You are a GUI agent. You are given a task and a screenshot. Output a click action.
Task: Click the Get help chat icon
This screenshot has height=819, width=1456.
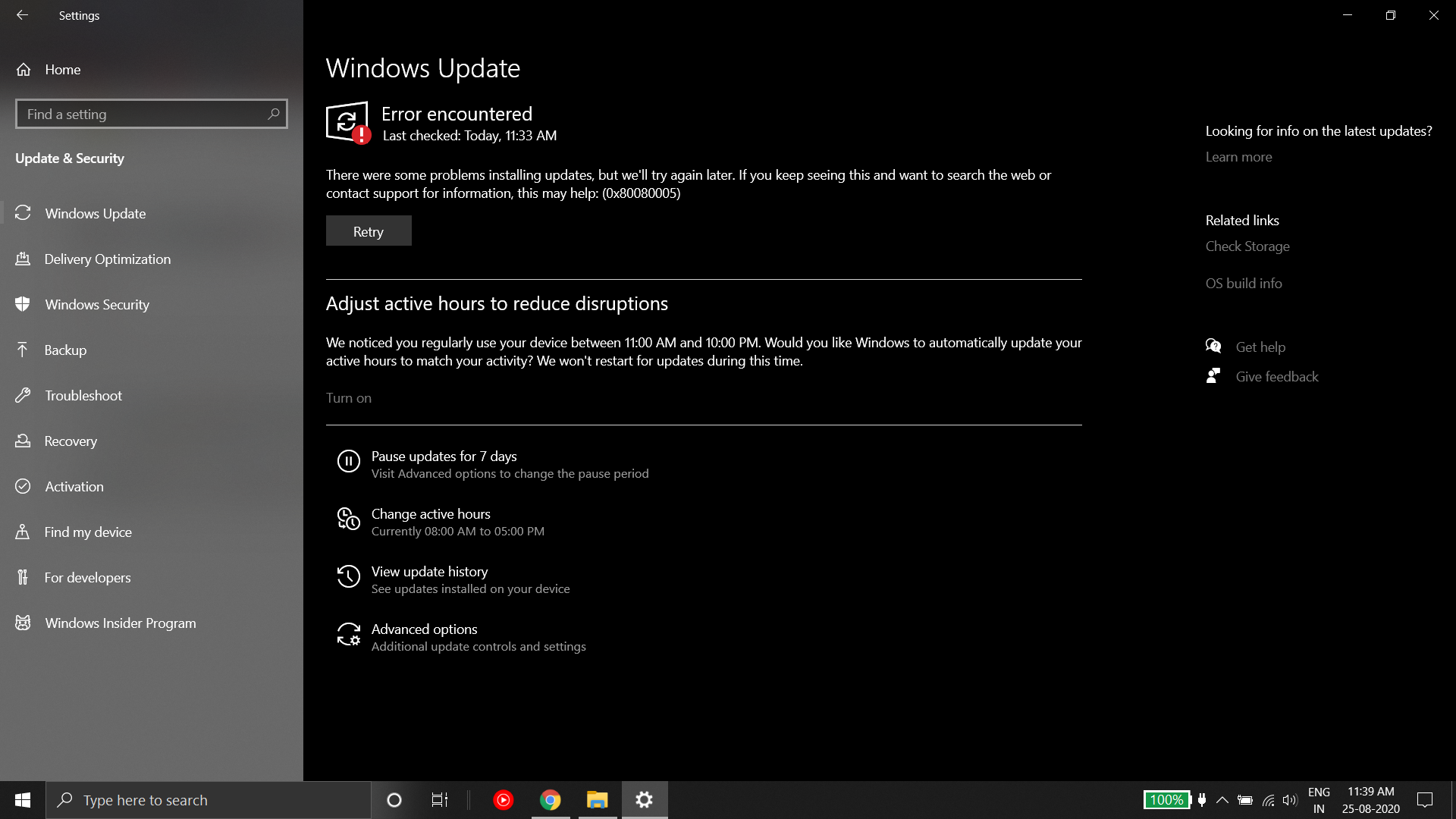1213,347
